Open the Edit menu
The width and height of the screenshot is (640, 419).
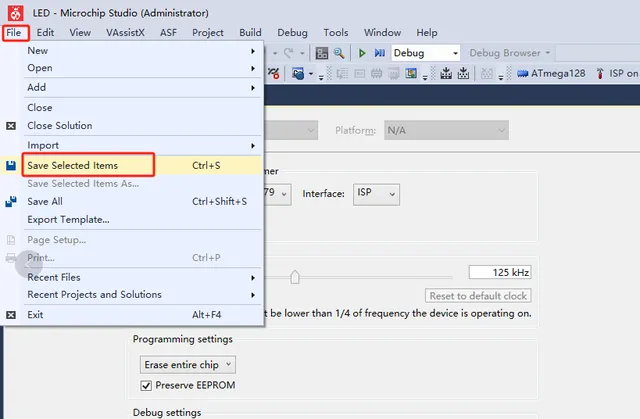pos(45,33)
